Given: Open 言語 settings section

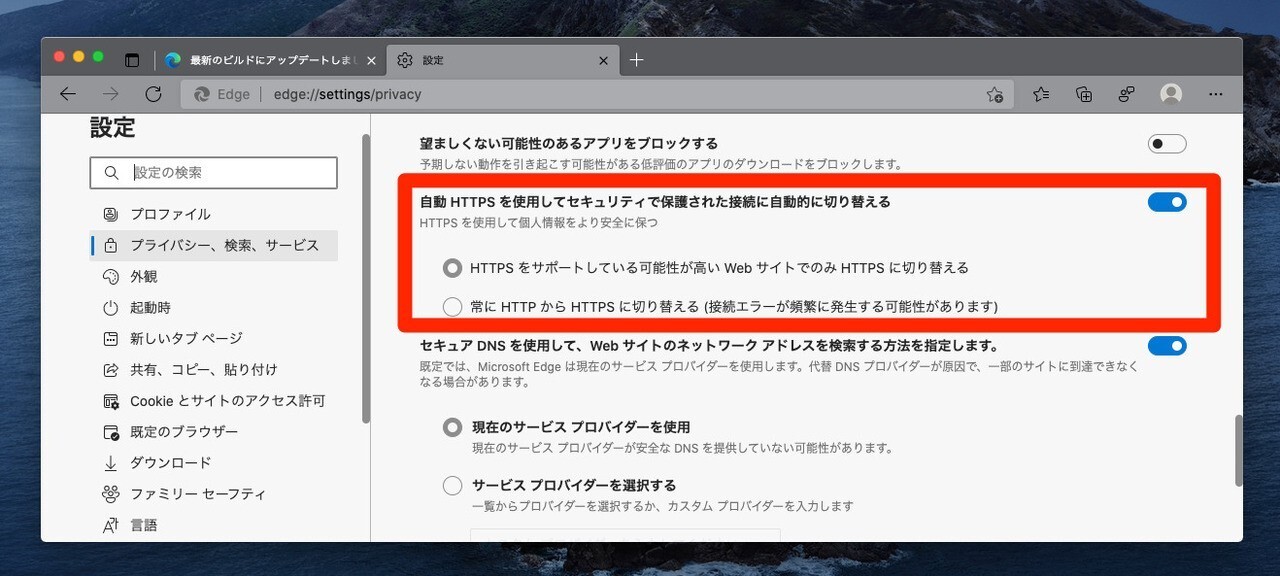Looking at the screenshot, I should [214, 524].
